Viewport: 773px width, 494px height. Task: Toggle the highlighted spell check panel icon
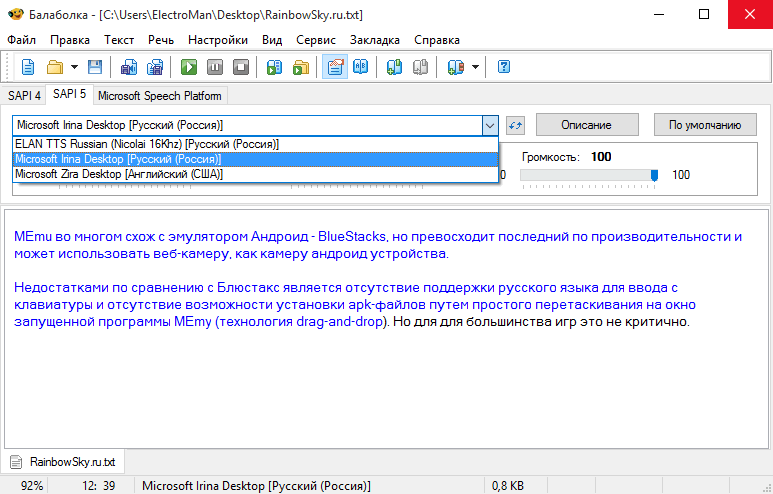335,67
